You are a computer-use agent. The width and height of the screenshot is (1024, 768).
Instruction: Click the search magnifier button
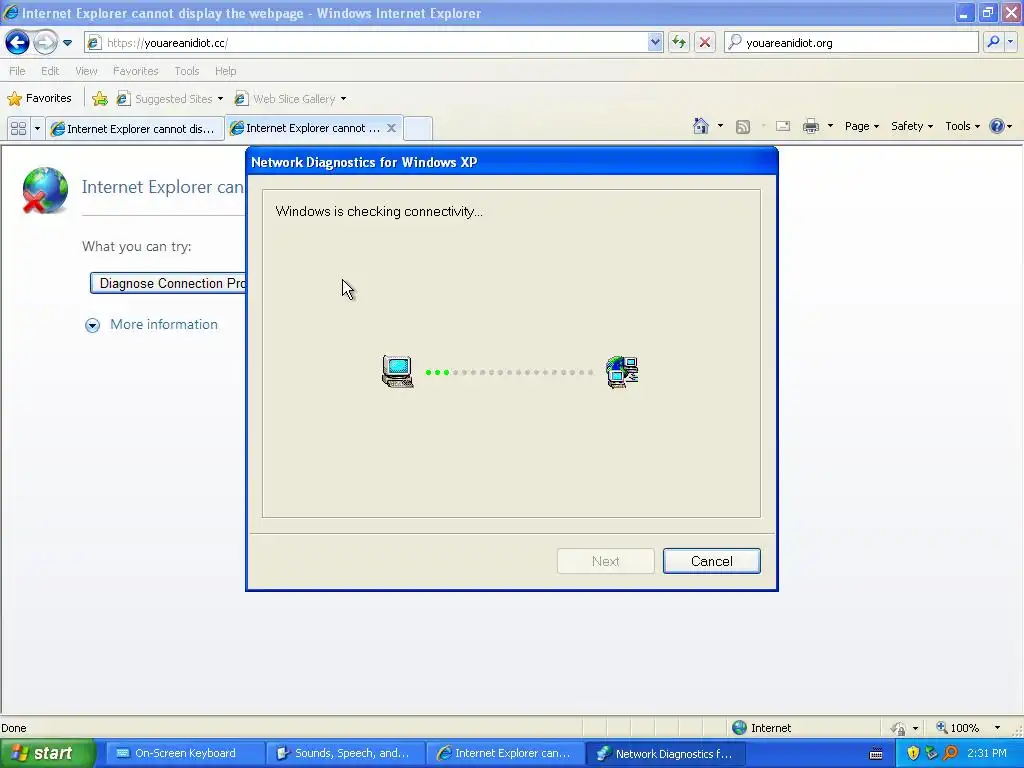click(x=993, y=42)
